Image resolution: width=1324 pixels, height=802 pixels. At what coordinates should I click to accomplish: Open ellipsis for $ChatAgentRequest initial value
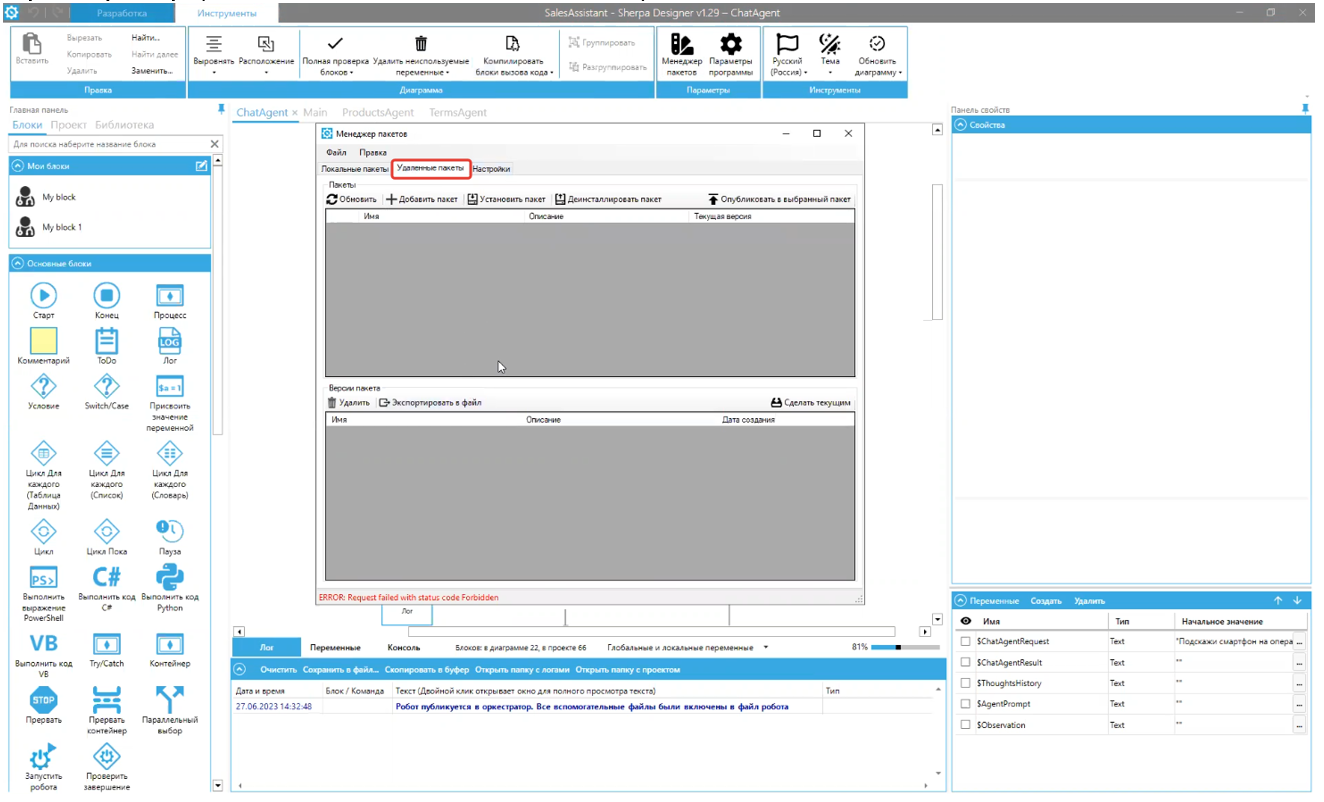point(1299,641)
